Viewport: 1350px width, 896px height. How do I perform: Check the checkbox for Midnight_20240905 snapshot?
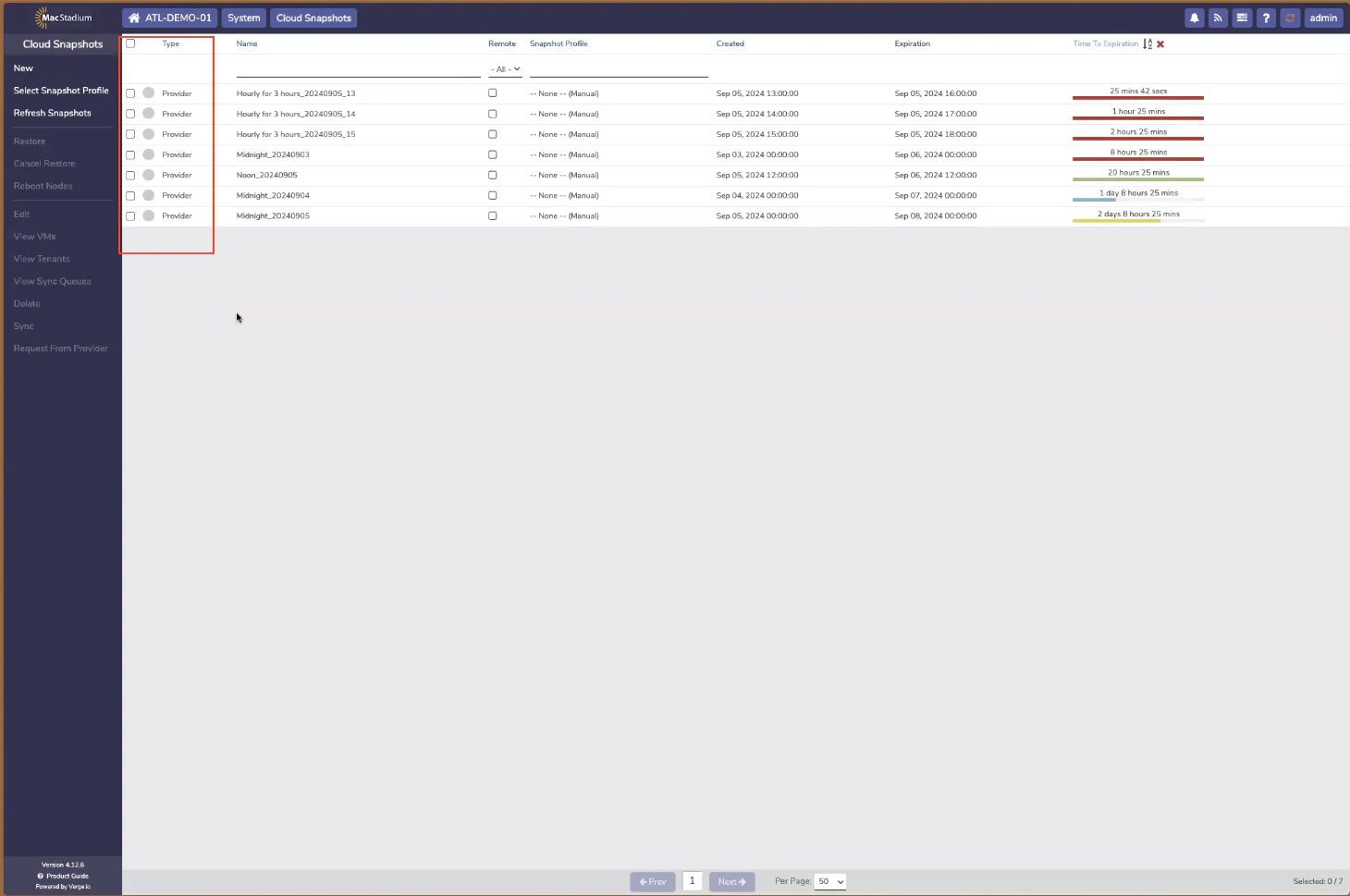(x=130, y=215)
